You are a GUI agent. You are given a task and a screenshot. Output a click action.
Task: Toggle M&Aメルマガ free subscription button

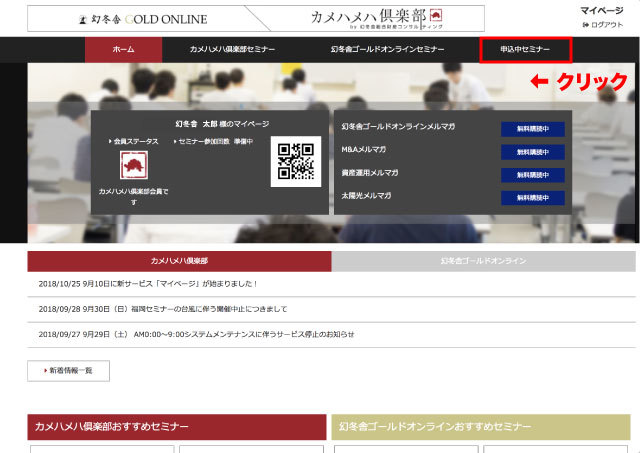532,152
